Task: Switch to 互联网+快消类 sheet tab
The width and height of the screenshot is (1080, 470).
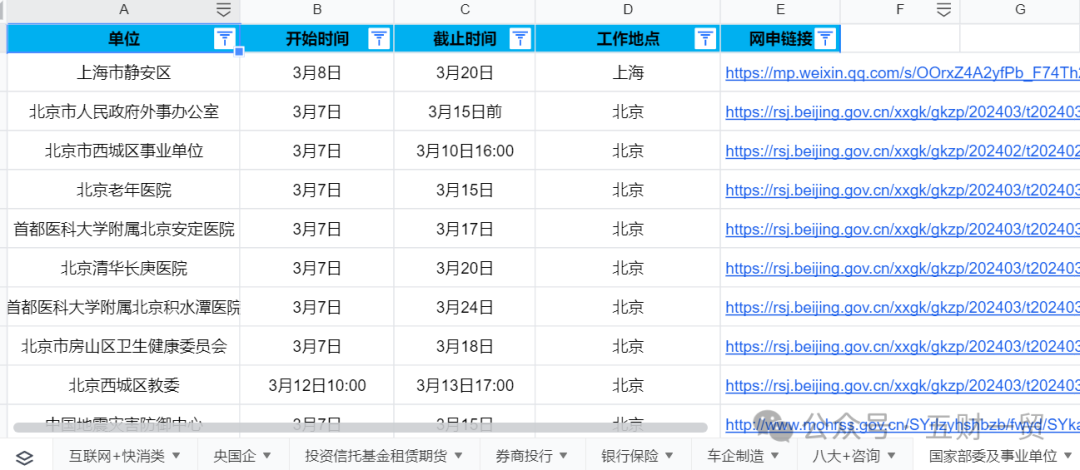Action: pyautogui.click(x=117, y=456)
